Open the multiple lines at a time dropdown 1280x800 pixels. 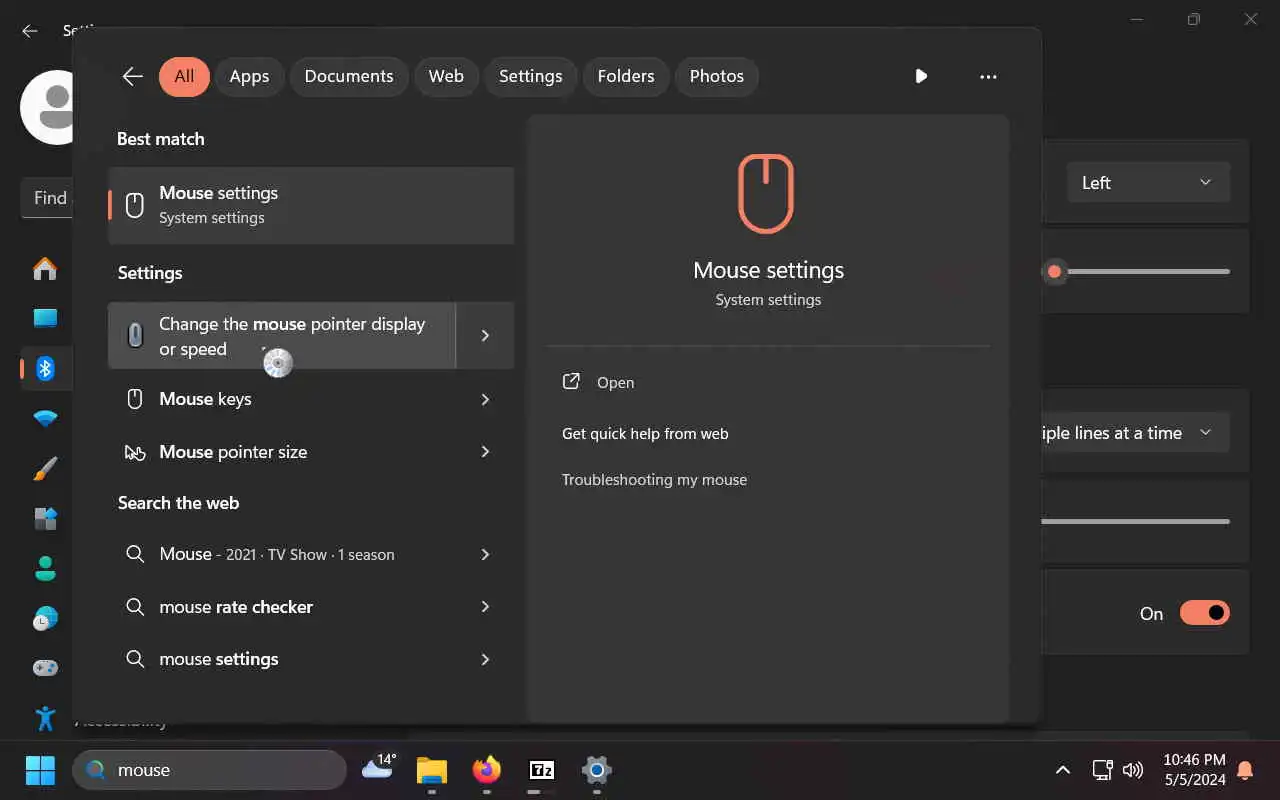[1135, 433]
